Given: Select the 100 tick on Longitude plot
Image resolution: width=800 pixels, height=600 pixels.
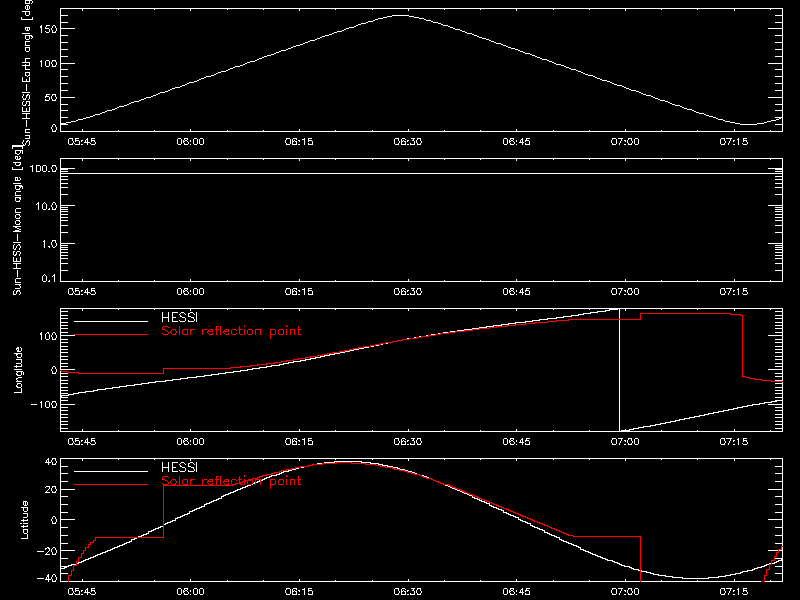Looking at the screenshot, I should [x=47, y=336].
